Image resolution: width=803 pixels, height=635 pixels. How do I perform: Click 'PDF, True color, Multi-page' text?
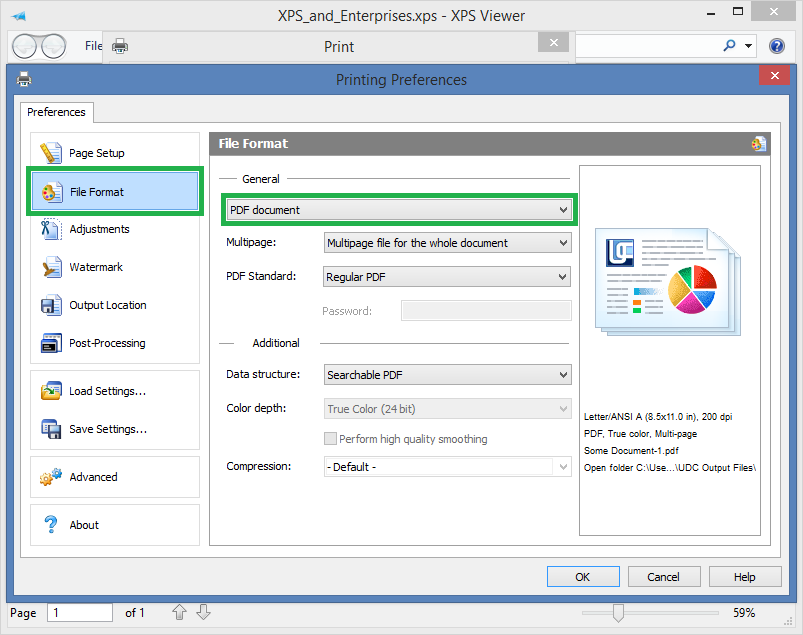click(640, 434)
